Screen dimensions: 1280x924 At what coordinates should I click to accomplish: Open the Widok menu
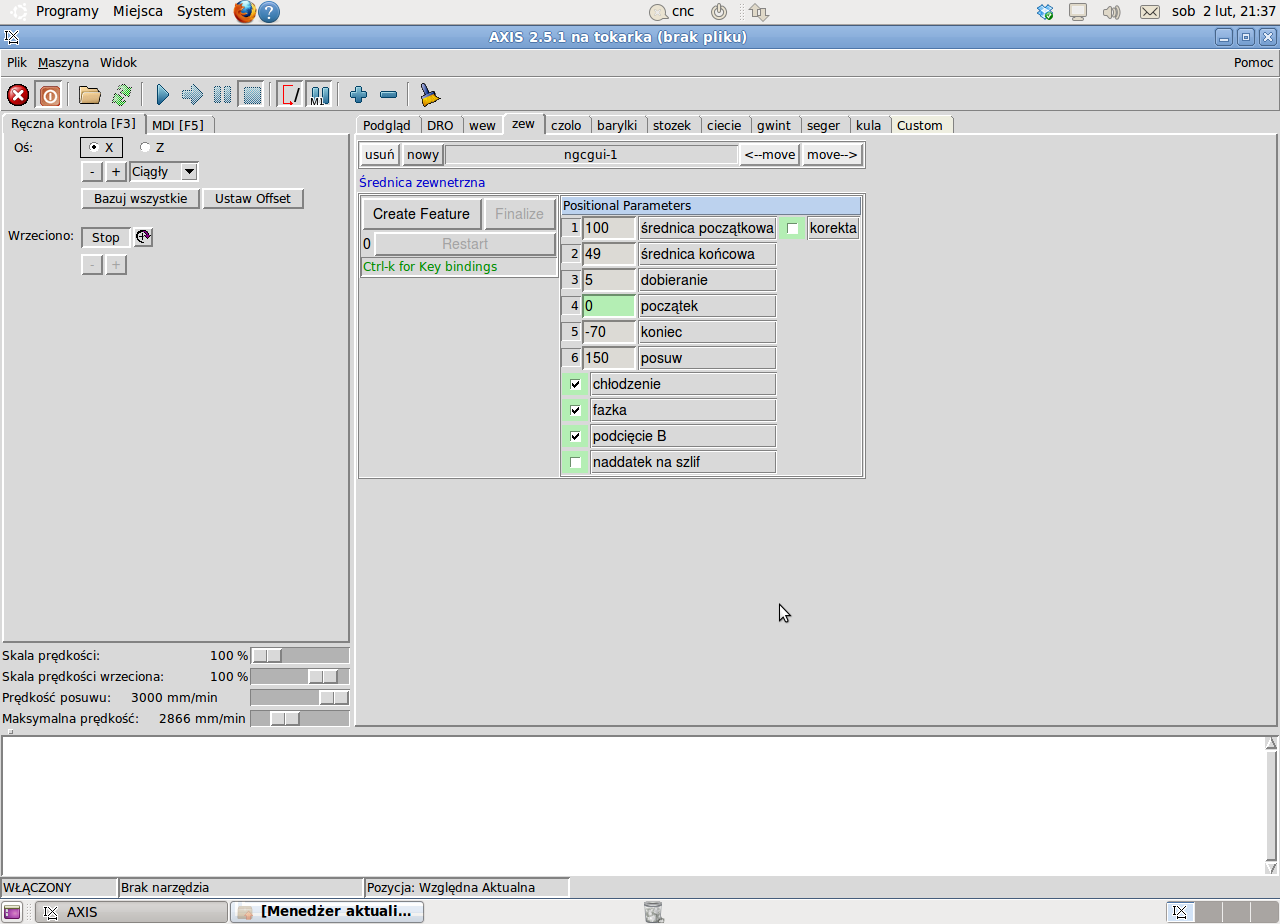tap(118, 62)
